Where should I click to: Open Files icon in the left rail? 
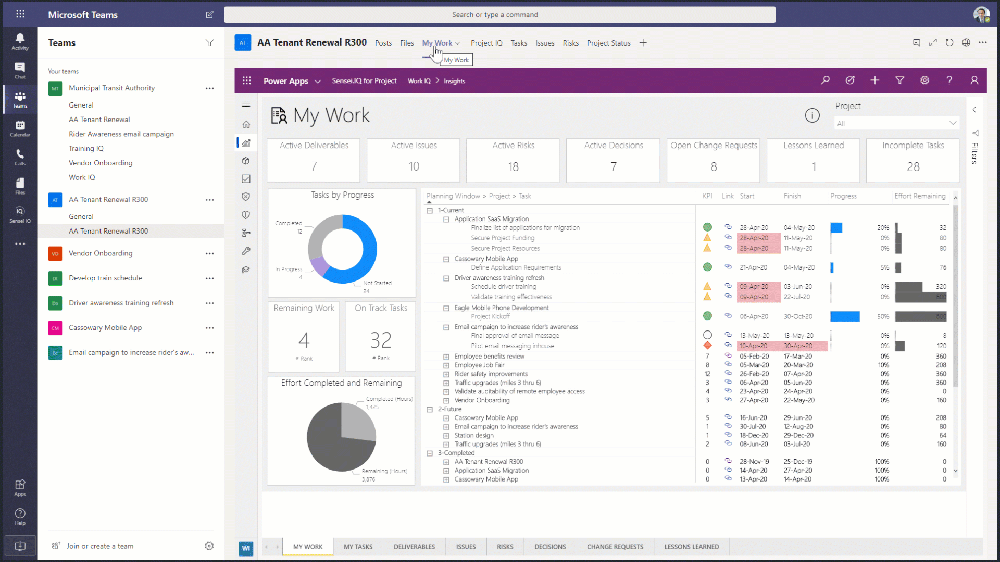tap(20, 186)
